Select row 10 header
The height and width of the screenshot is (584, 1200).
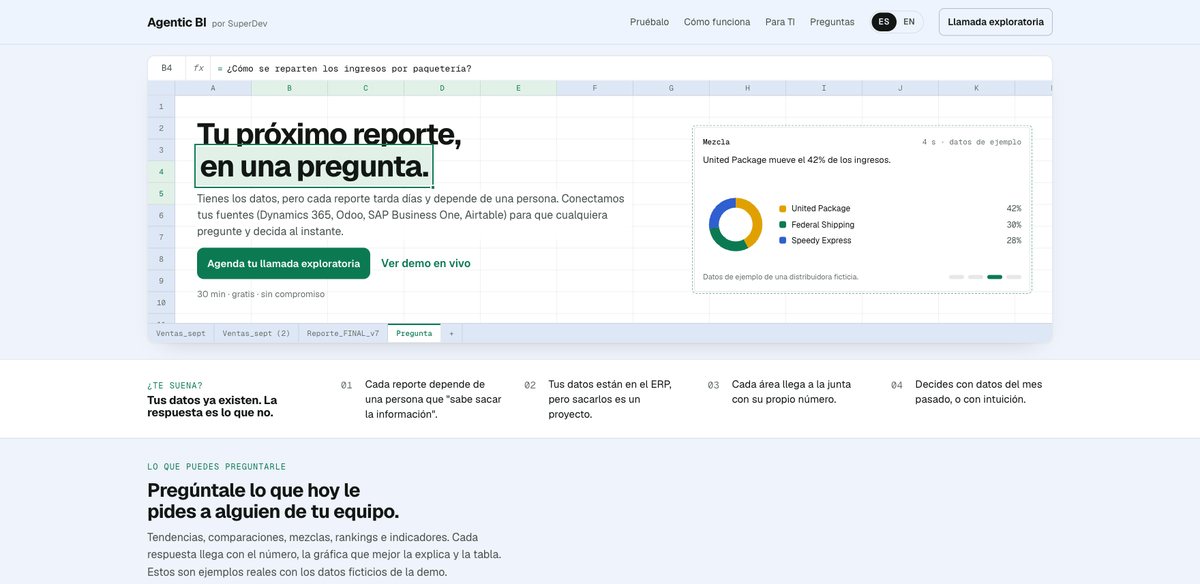click(x=161, y=302)
